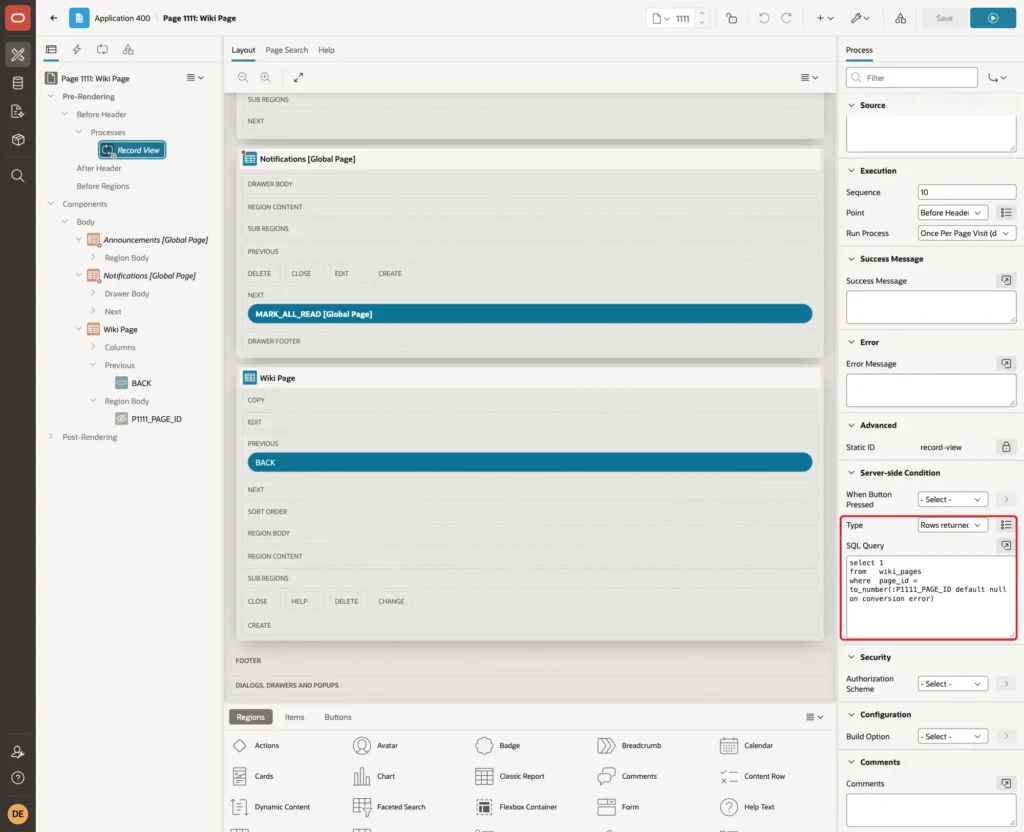Click Application 400 breadcrumb link
This screenshot has width=1024, height=832.
coord(122,18)
